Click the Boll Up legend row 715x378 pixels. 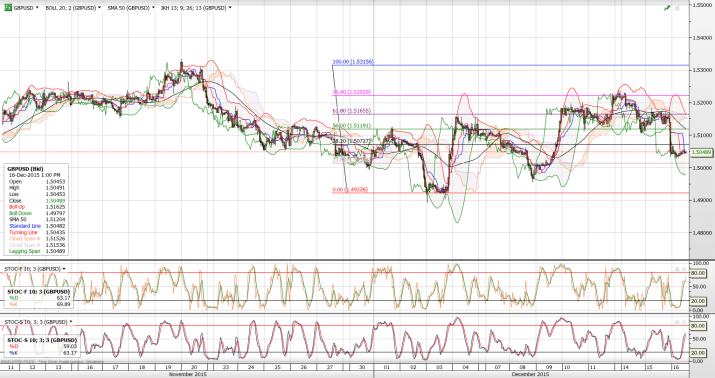pyautogui.click(x=36, y=207)
